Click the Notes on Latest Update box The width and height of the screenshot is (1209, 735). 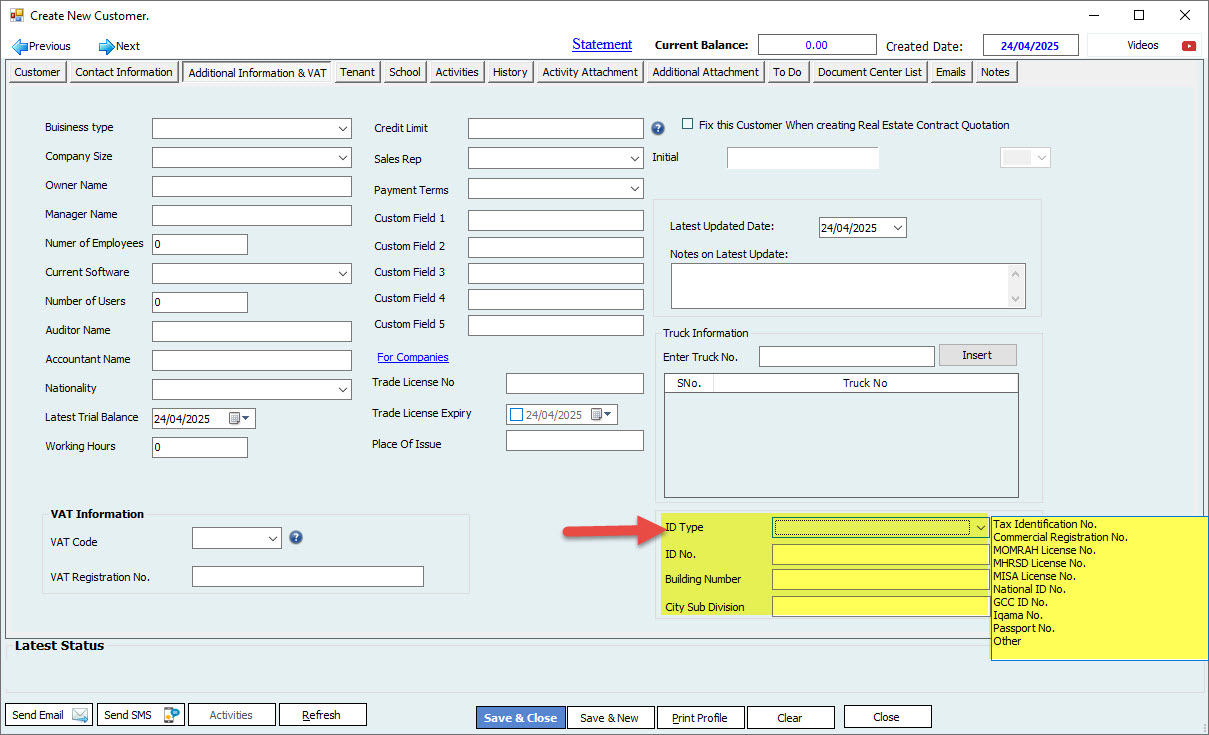coord(848,286)
